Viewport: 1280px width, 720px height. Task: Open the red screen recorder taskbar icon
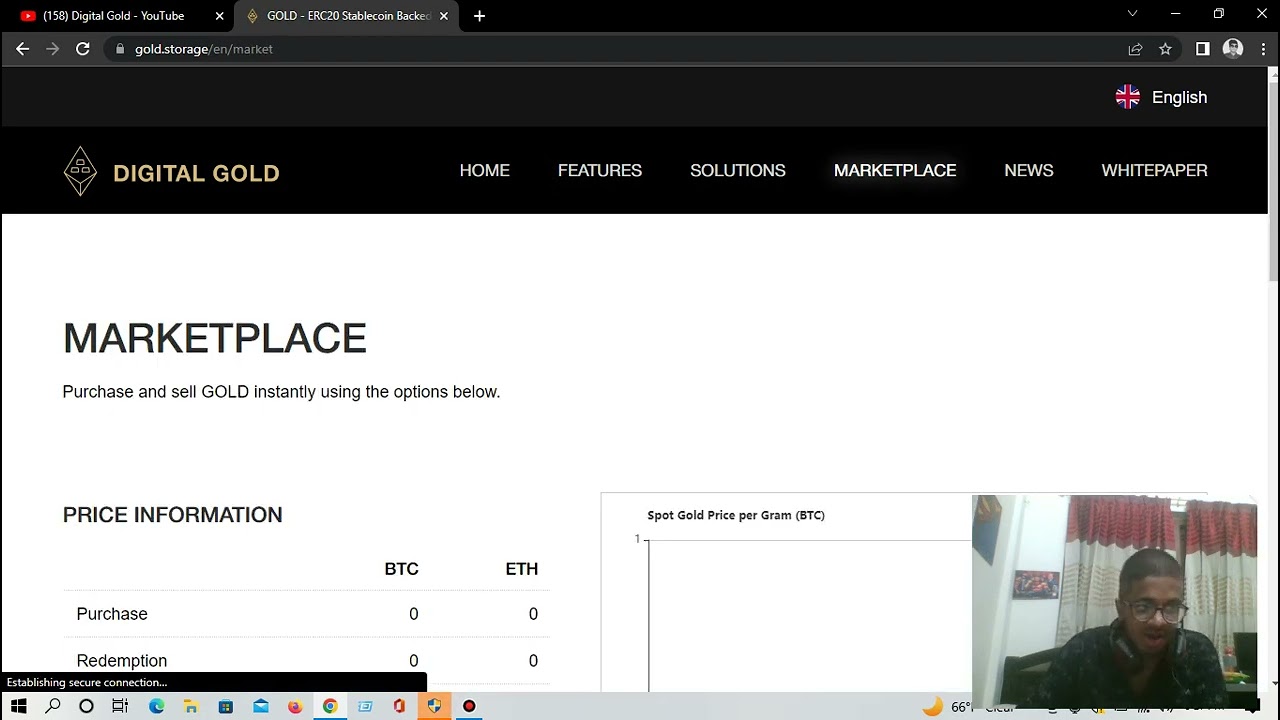click(x=469, y=706)
